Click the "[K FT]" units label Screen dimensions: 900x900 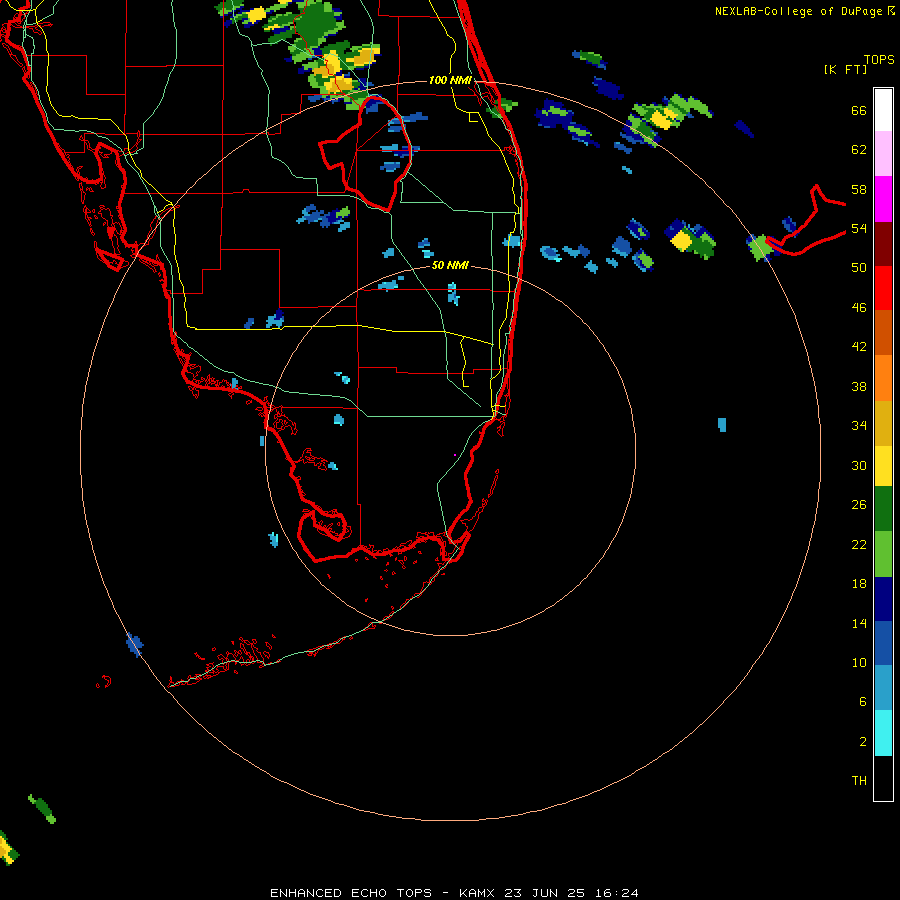coord(845,69)
